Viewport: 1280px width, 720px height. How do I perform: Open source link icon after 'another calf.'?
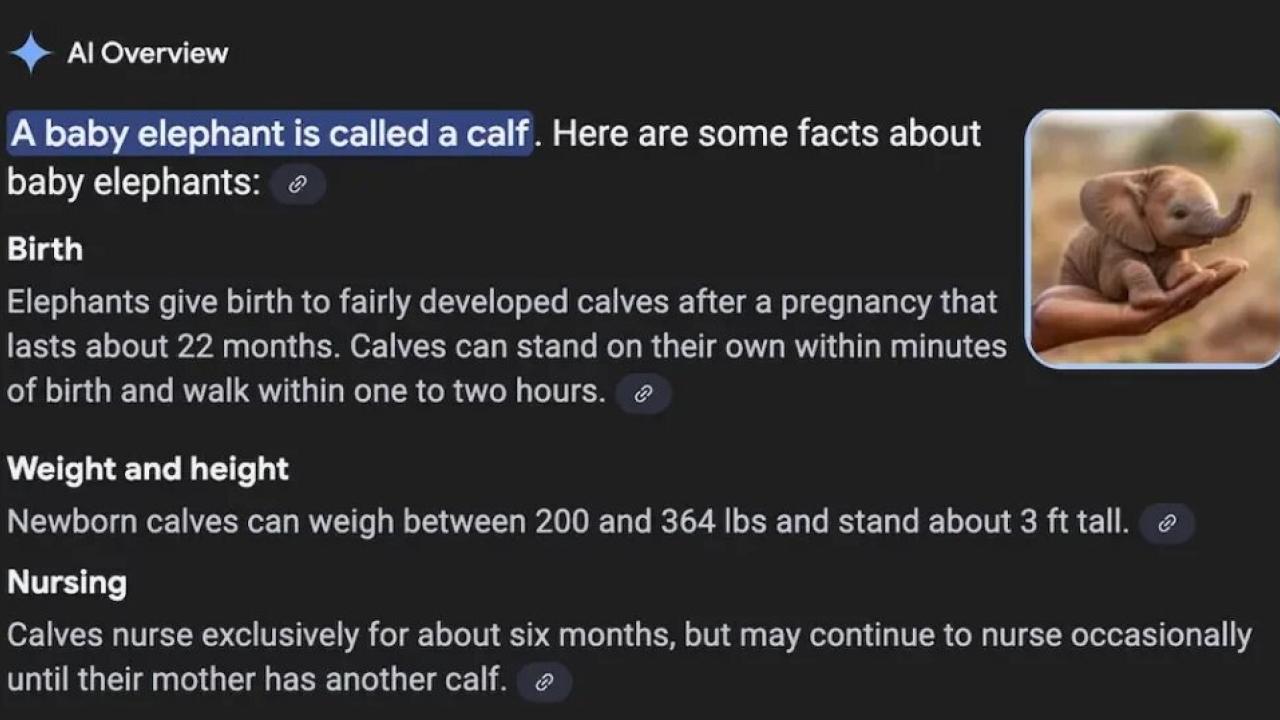[x=544, y=682]
